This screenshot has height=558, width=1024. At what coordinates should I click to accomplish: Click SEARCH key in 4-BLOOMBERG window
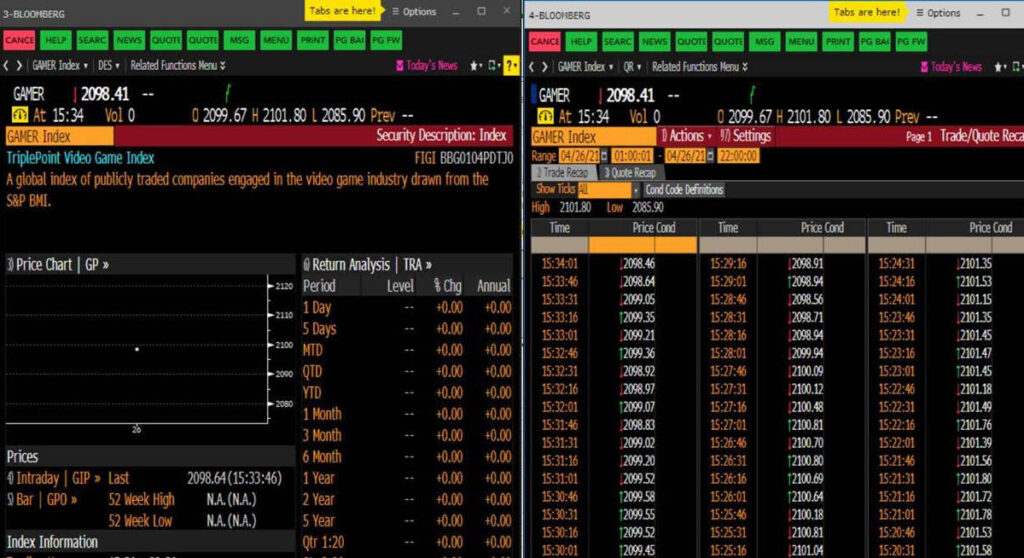618,42
